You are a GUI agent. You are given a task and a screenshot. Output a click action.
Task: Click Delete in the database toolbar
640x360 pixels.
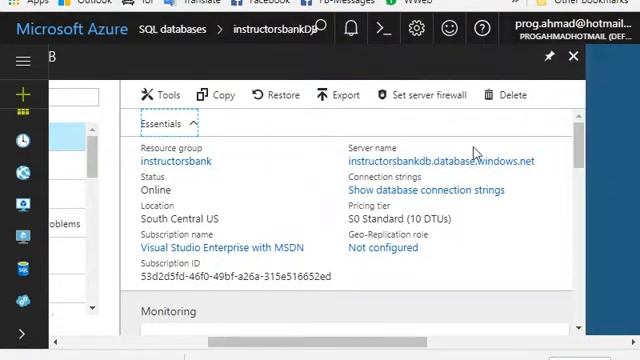pos(505,95)
